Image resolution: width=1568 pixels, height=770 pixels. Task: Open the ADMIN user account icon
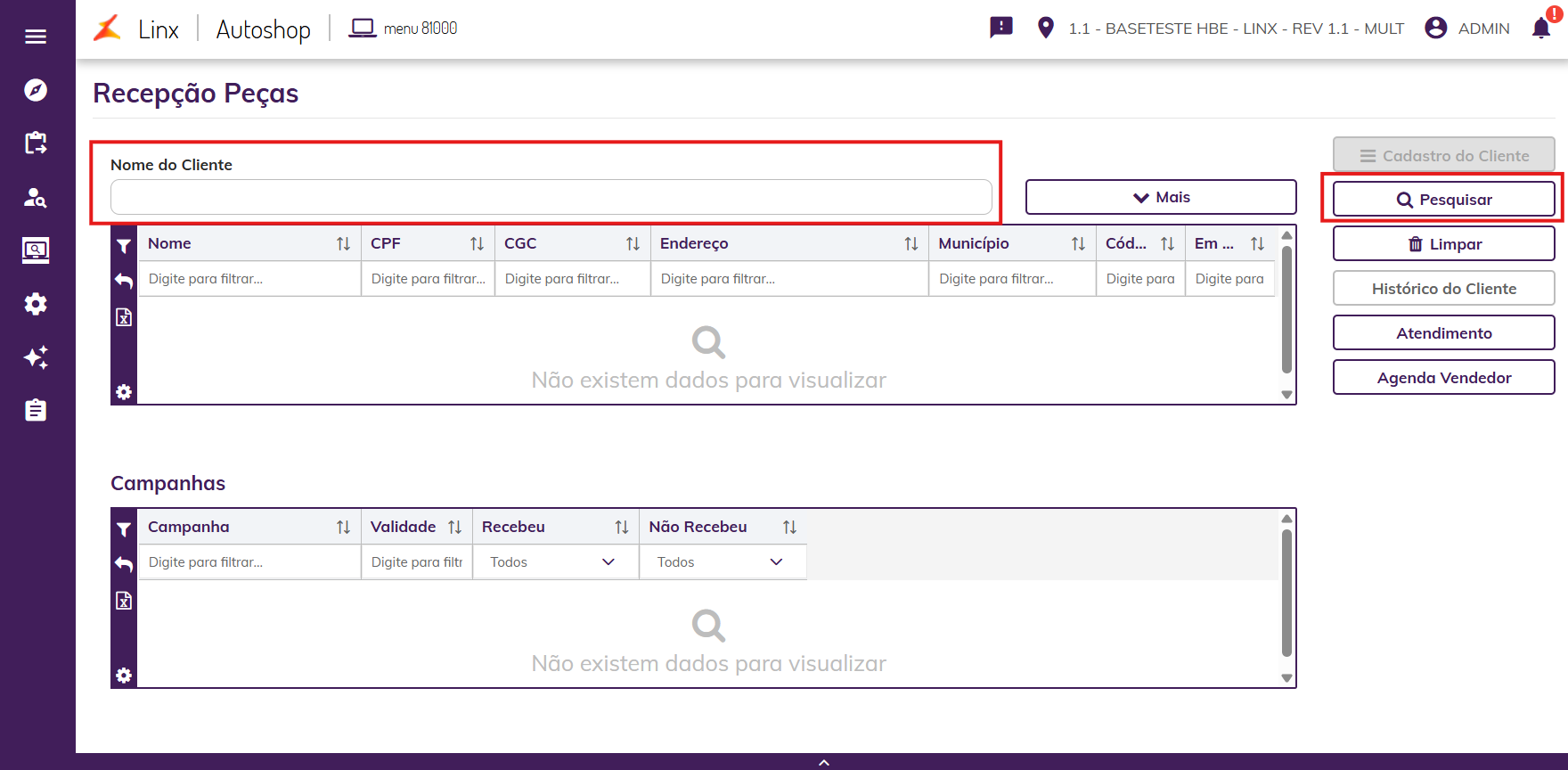1436,28
